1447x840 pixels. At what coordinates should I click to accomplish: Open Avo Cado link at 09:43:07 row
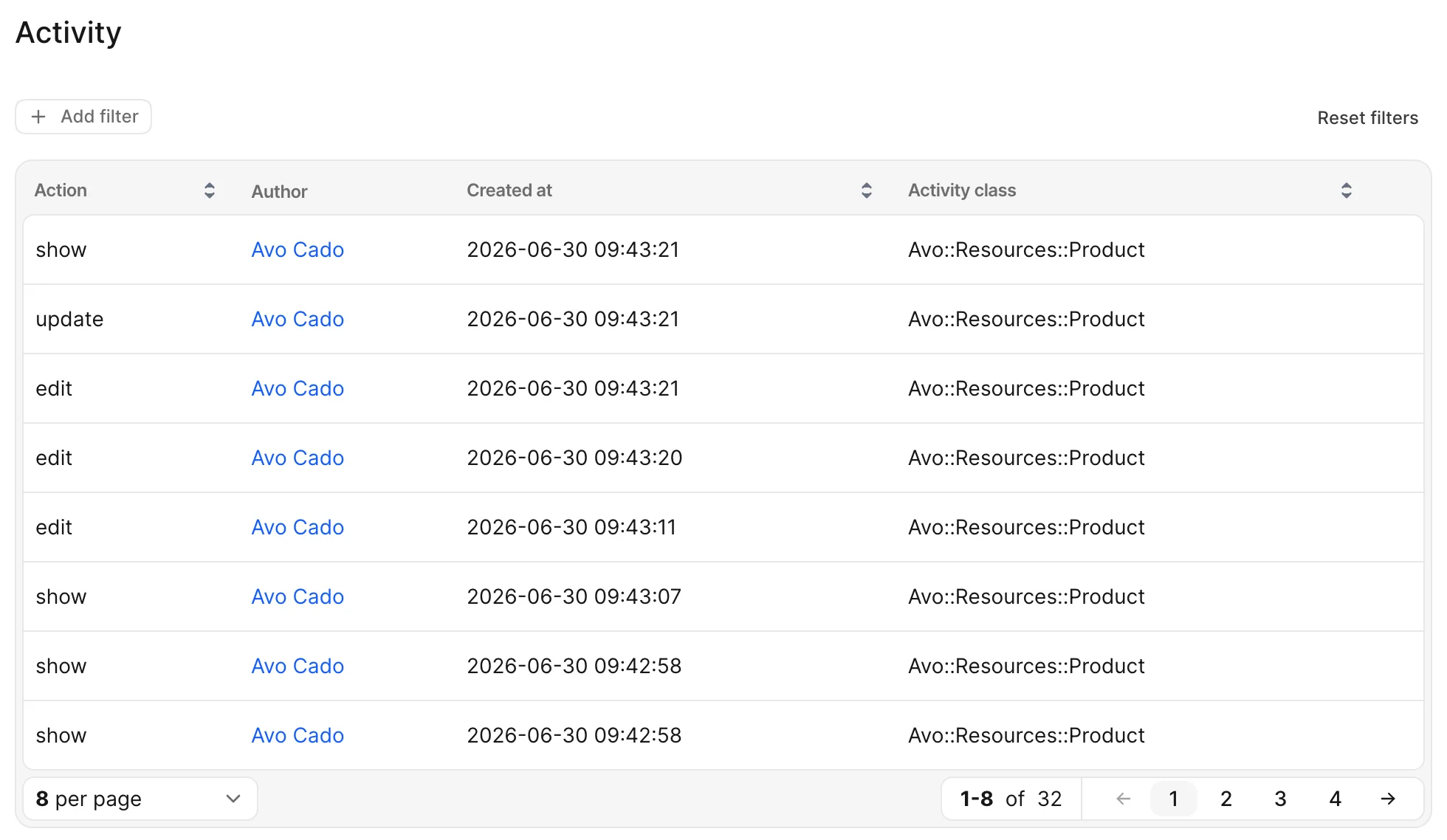coord(298,596)
